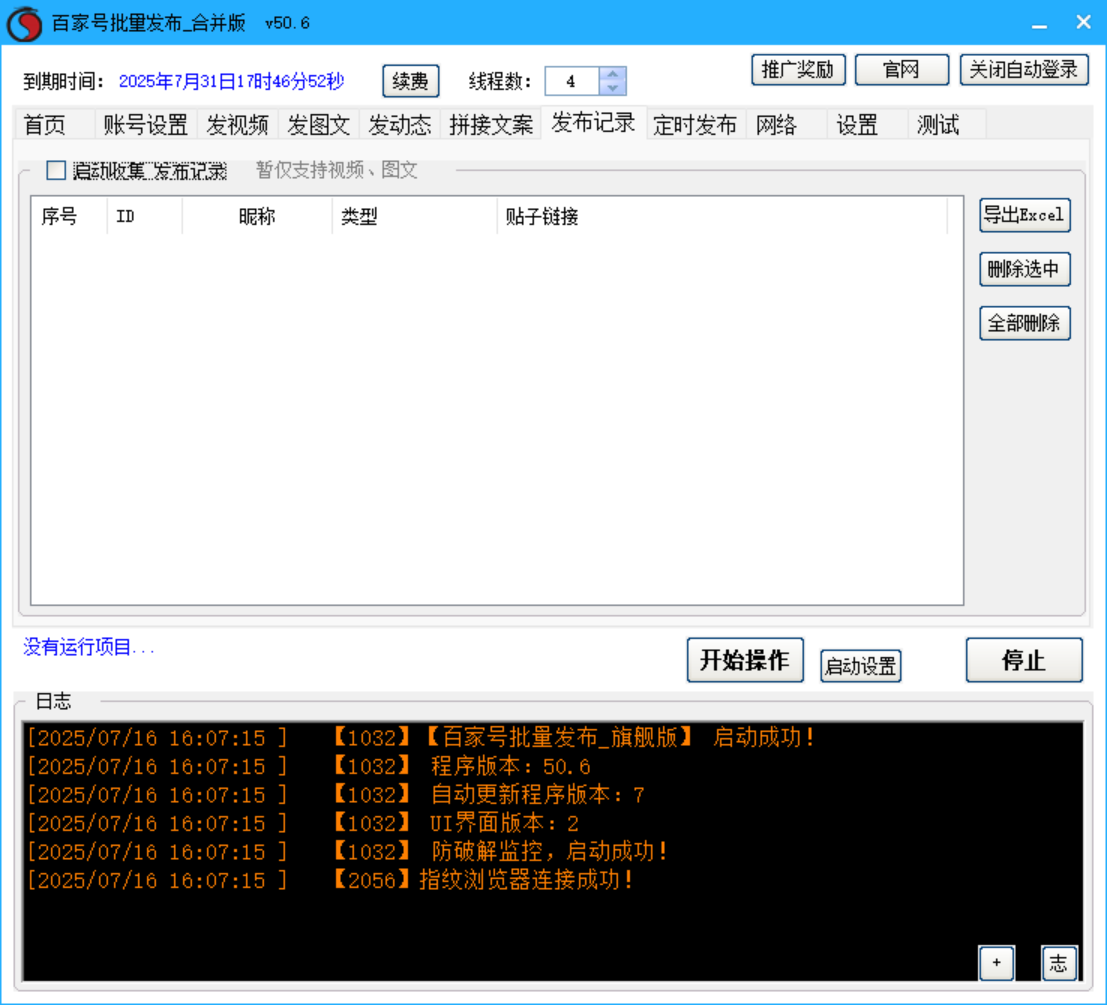Click 全部删除 button

[x=1024, y=323]
